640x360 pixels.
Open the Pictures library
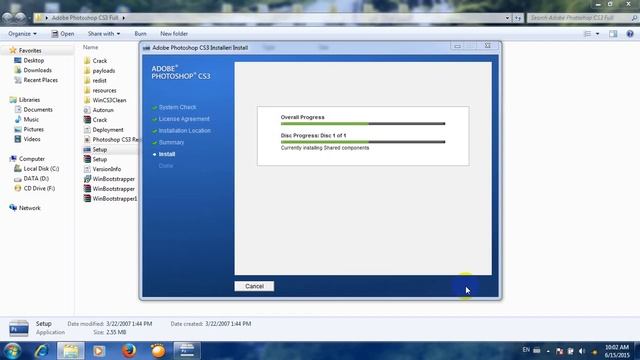pos(33,129)
